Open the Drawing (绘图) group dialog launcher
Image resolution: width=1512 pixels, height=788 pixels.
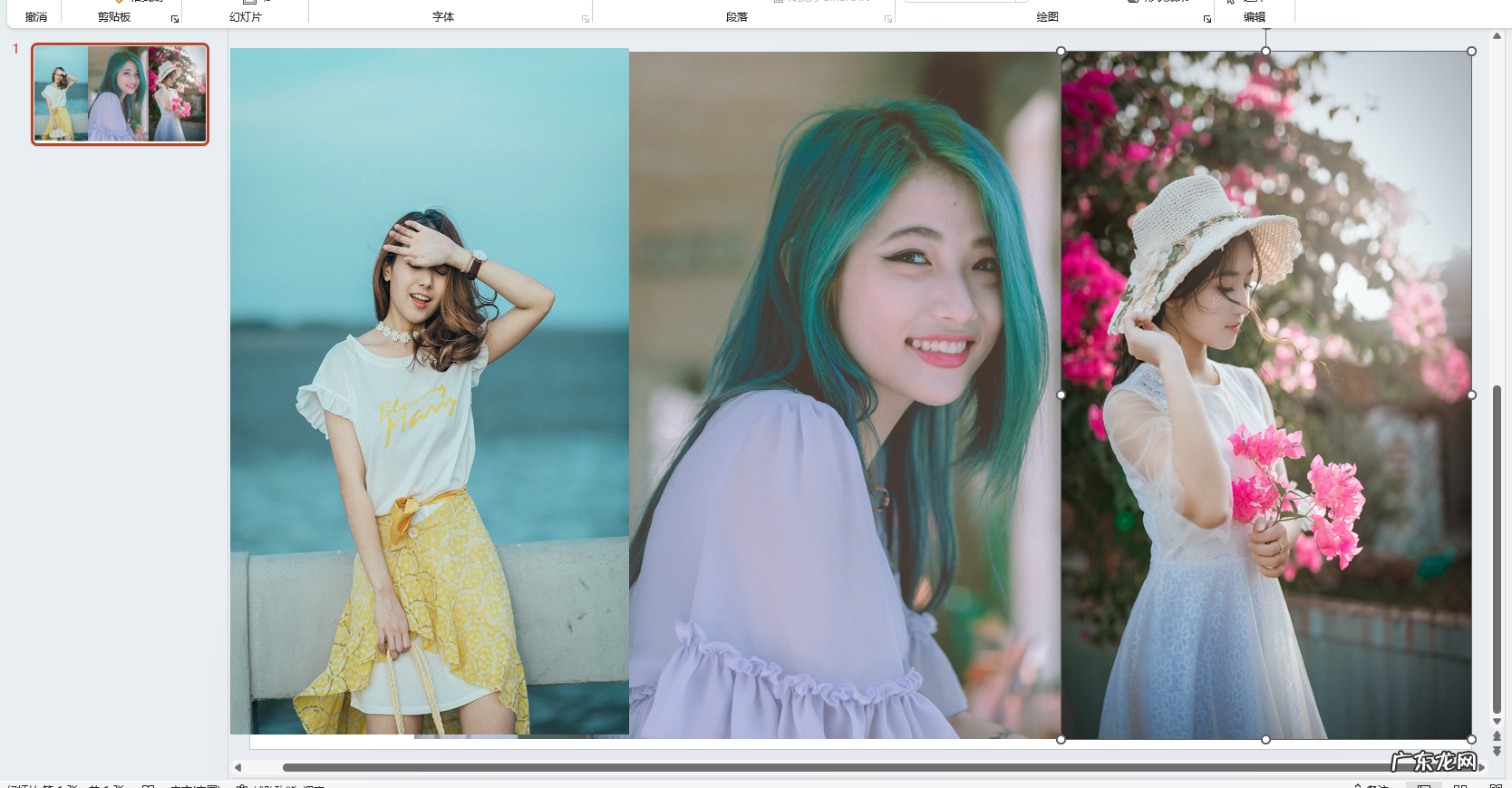pos(1207,19)
